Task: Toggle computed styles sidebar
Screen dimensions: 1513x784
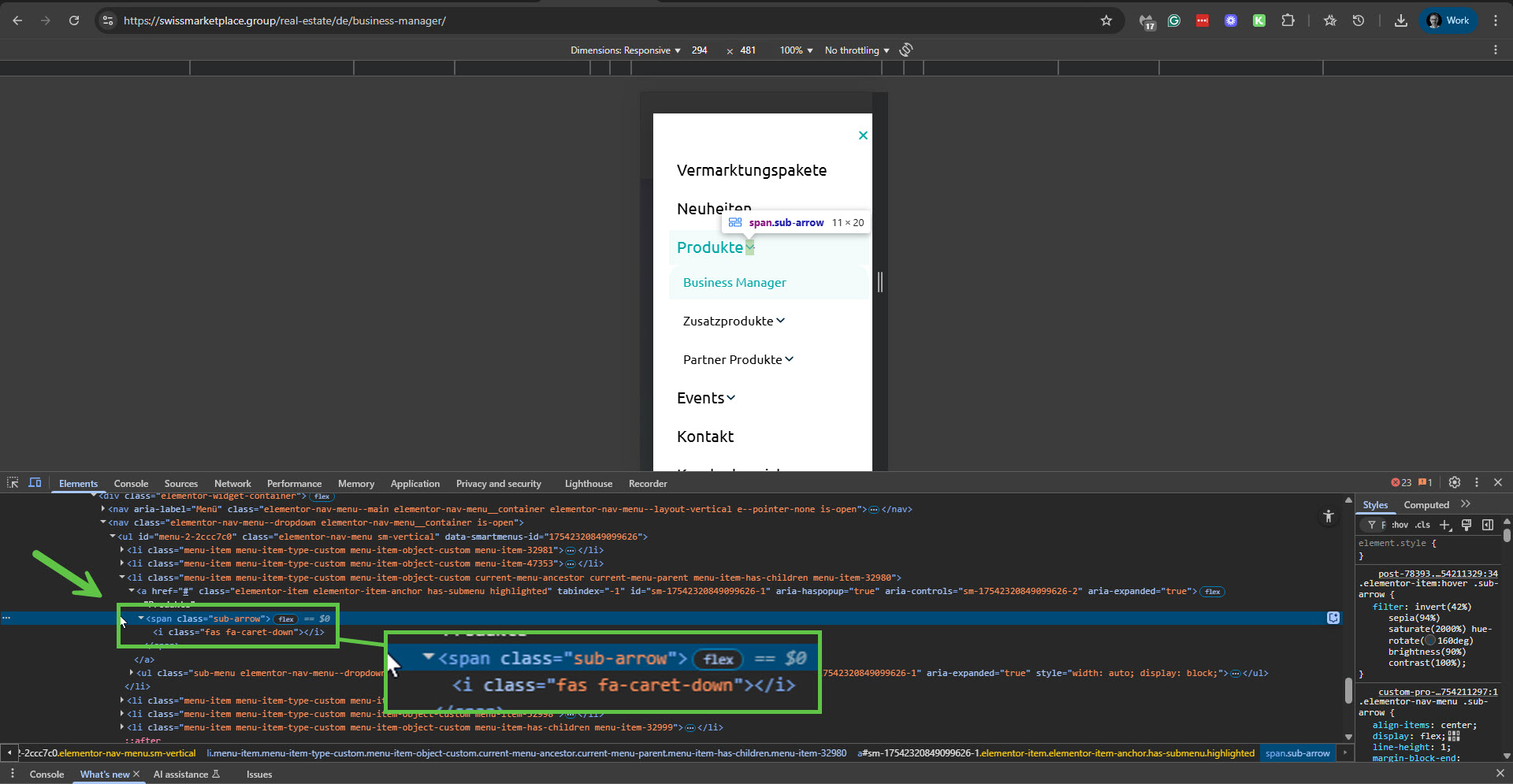Action: coord(1488,525)
